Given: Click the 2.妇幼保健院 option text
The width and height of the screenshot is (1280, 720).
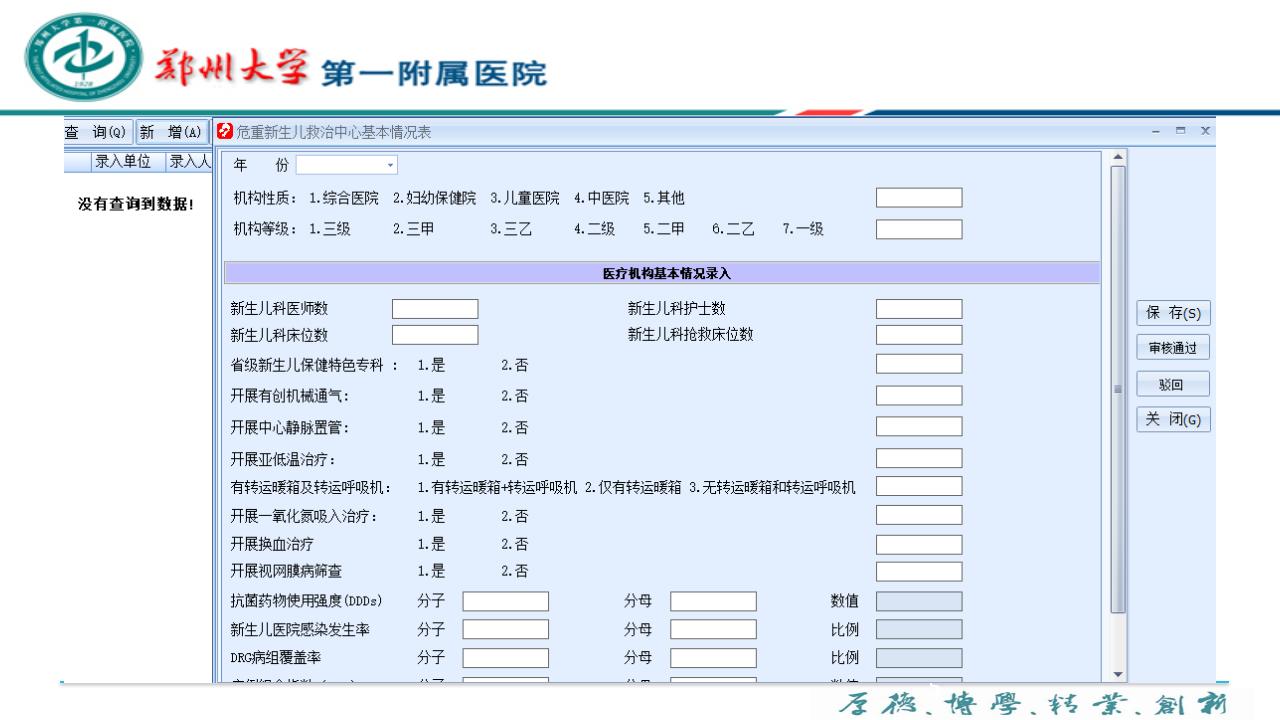Looking at the screenshot, I should tap(434, 198).
